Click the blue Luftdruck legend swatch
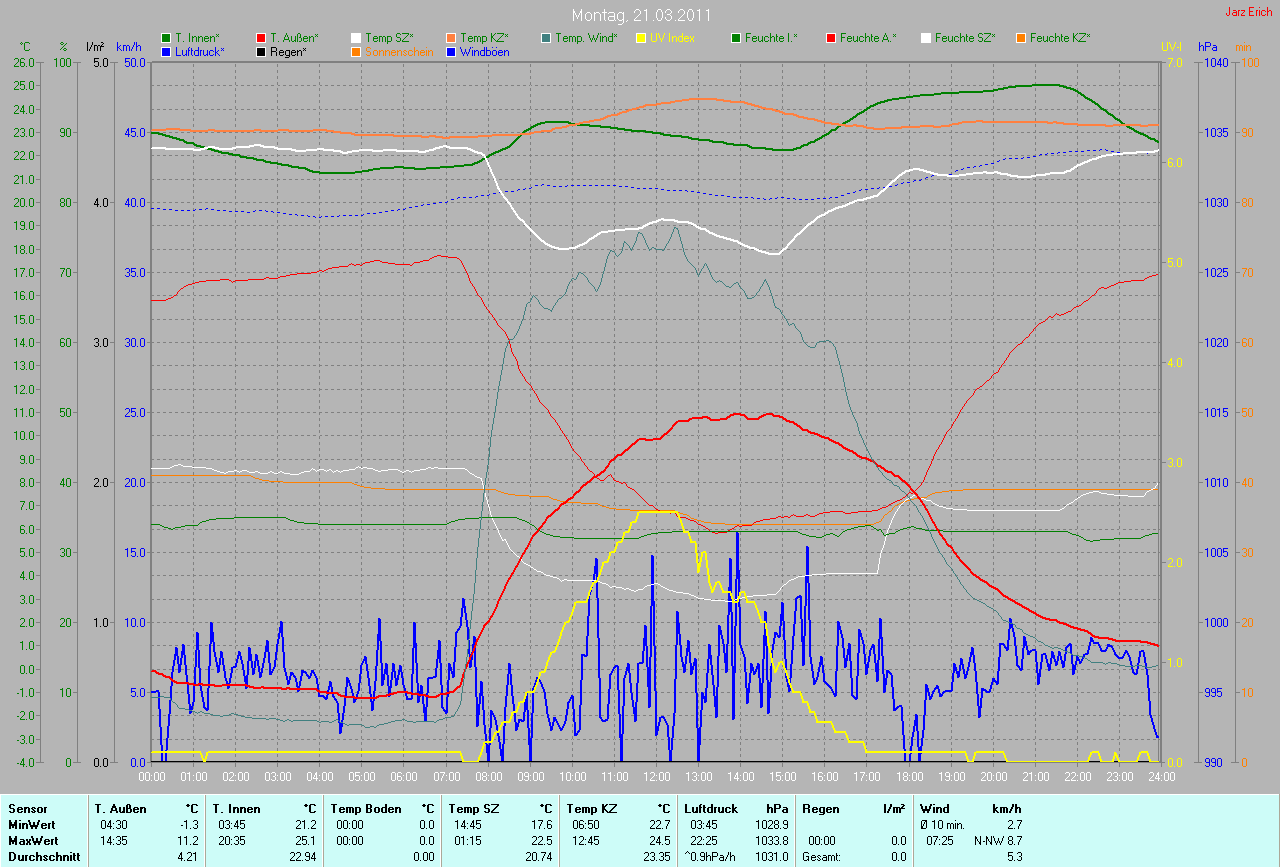This screenshot has width=1280, height=867. tap(166, 51)
